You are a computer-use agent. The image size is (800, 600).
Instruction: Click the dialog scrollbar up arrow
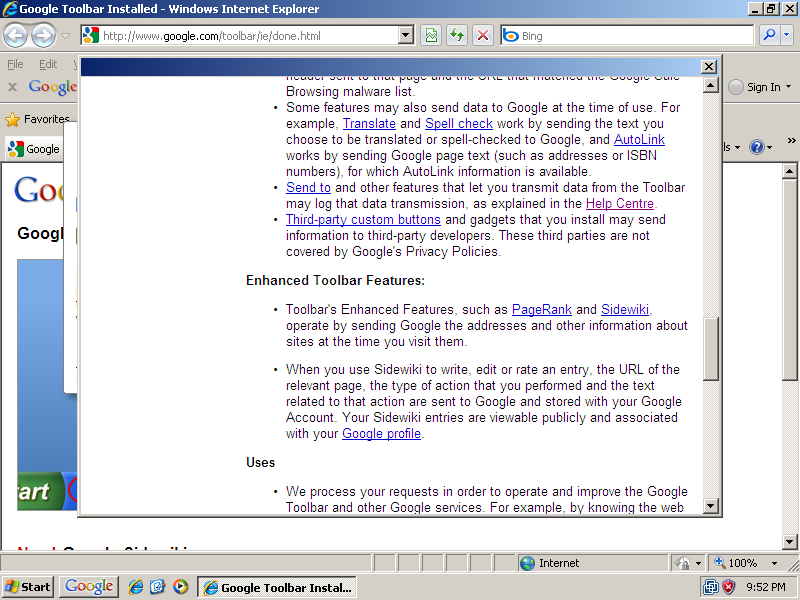711,85
